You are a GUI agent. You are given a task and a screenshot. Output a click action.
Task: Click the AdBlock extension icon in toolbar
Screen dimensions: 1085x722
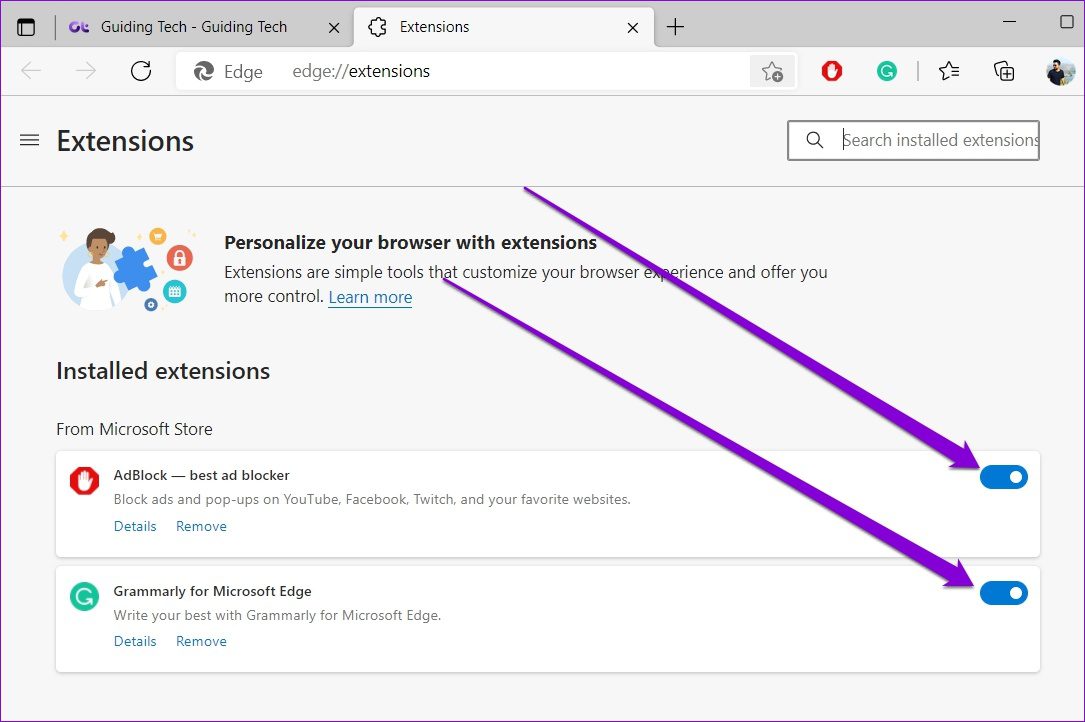pos(831,71)
